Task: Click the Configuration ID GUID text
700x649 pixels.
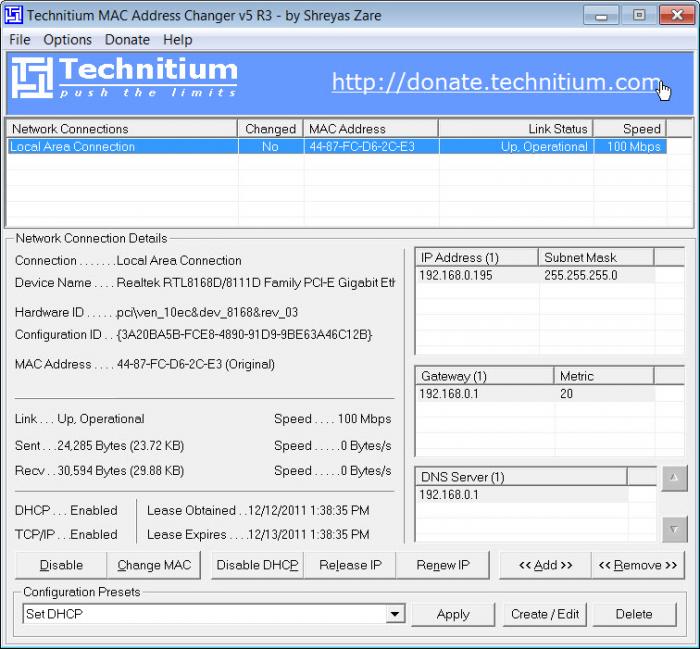Action: pyautogui.click(x=244, y=334)
